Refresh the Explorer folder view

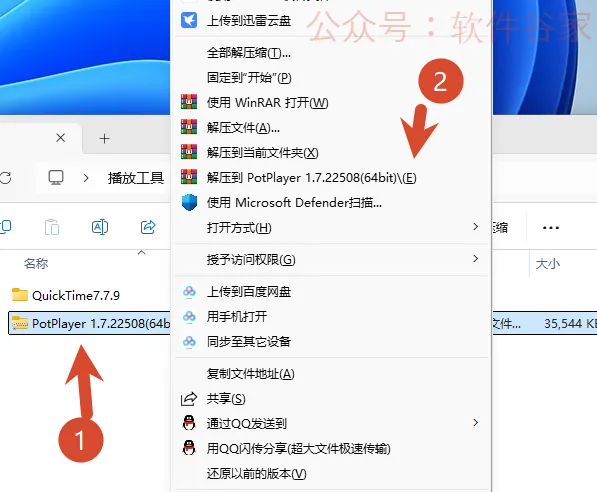tap(5, 178)
